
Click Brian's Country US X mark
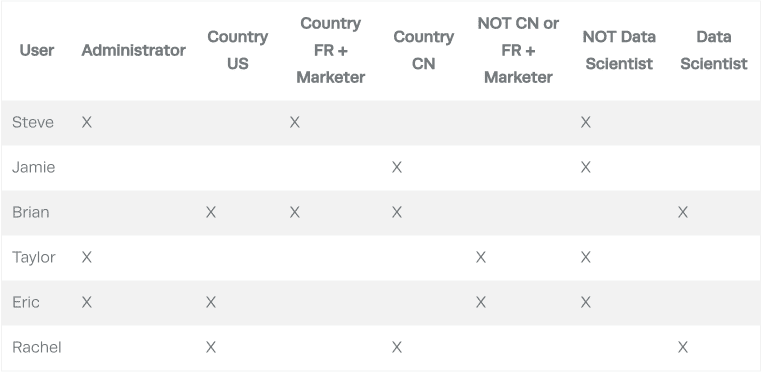tap(210, 212)
